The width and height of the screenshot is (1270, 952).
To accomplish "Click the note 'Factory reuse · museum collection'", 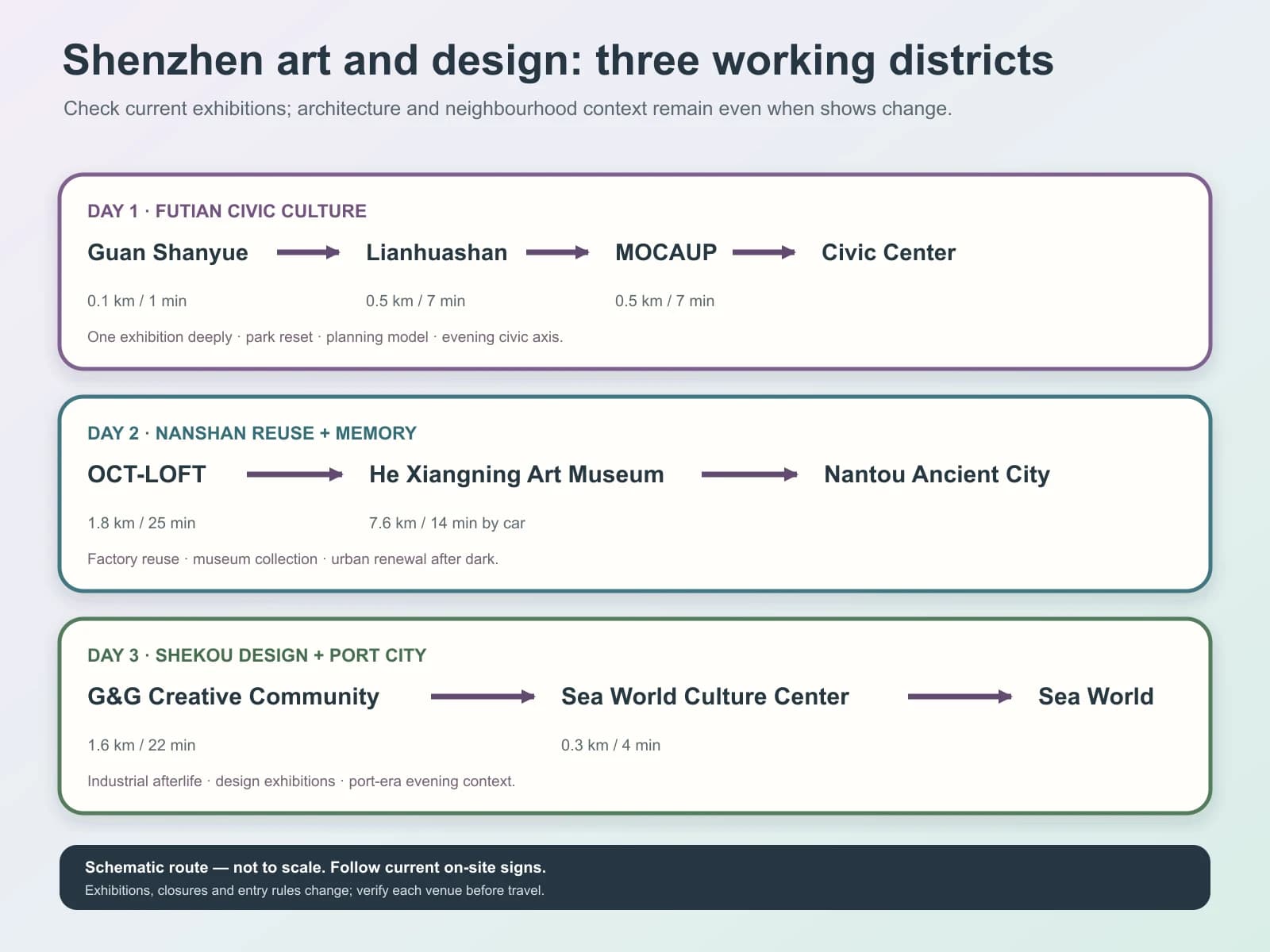I will (x=293, y=559).
